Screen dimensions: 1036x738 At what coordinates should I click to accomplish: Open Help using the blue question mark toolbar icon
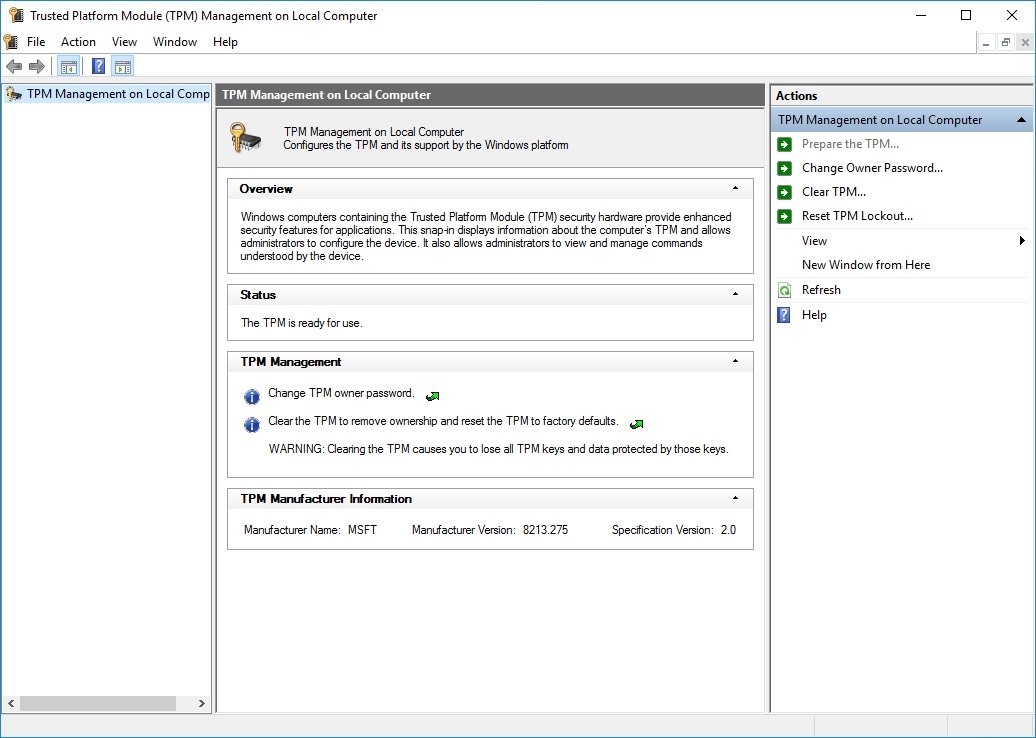[96, 66]
